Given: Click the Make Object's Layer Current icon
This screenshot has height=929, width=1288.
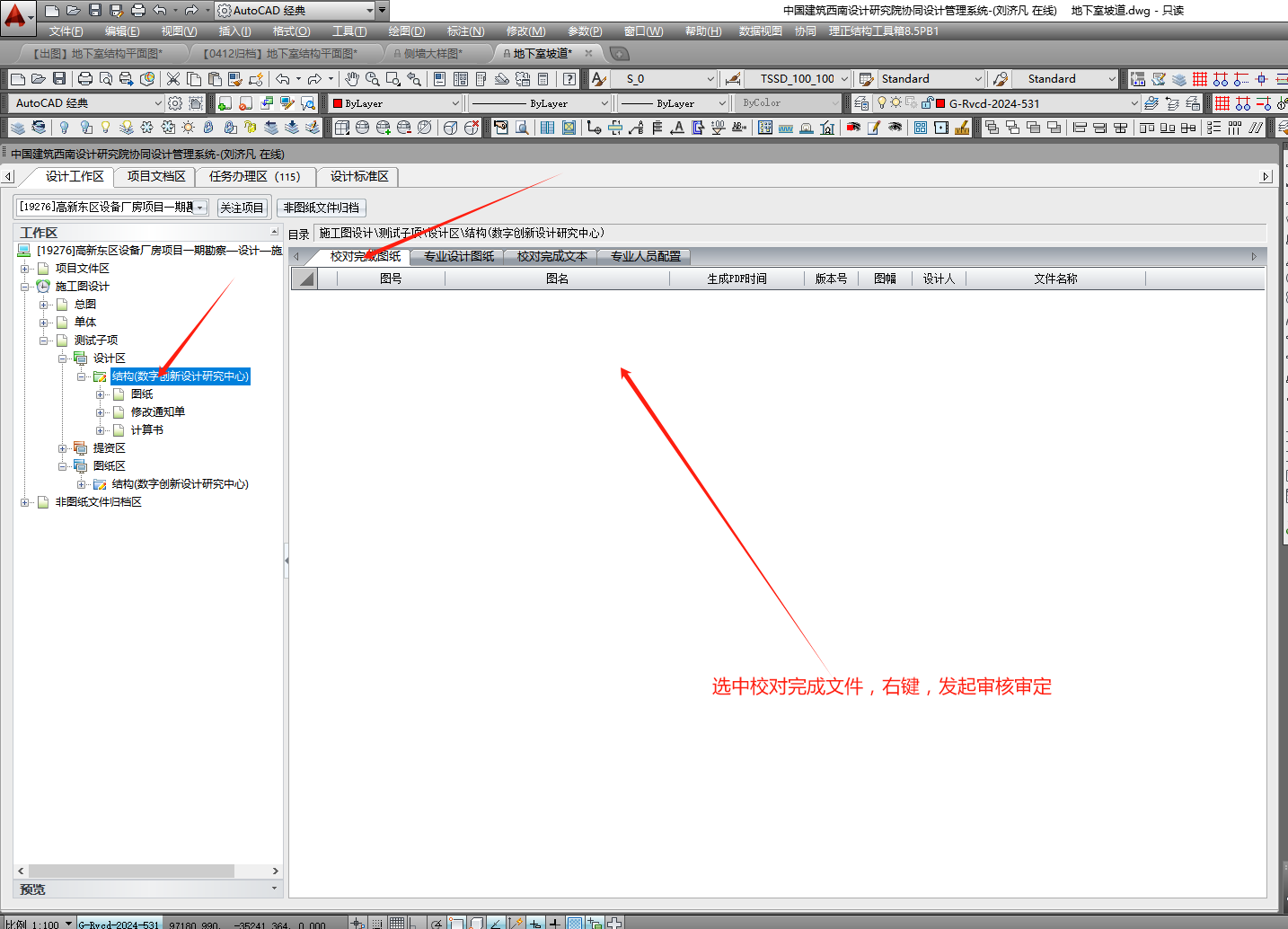Looking at the screenshot, I should point(1151,103).
